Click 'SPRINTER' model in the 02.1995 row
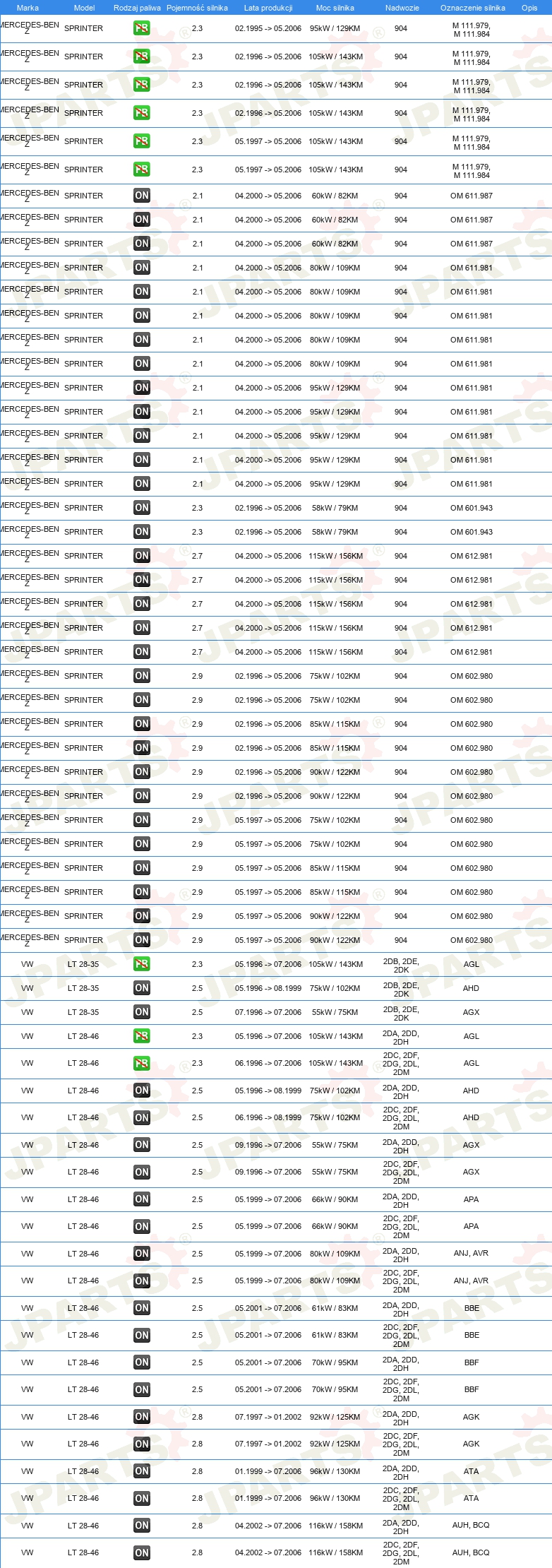 pos(83,28)
